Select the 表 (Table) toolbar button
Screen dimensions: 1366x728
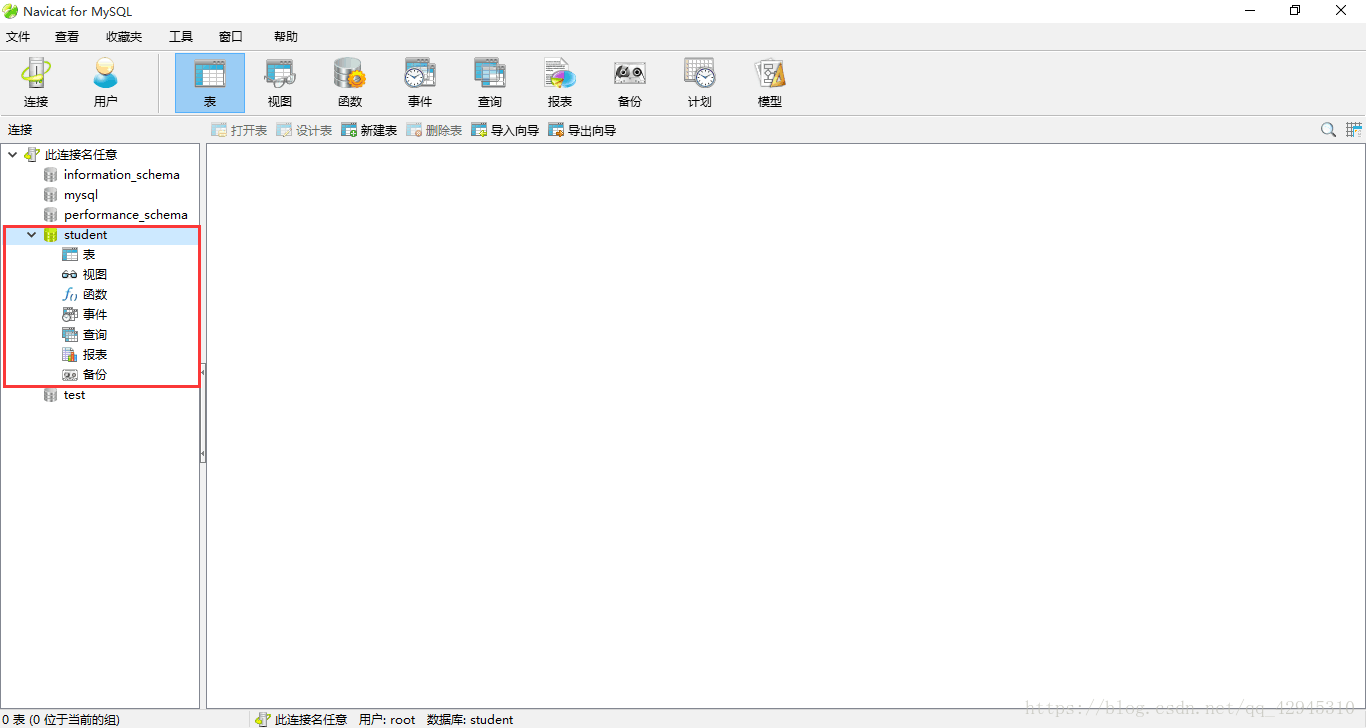[x=210, y=83]
